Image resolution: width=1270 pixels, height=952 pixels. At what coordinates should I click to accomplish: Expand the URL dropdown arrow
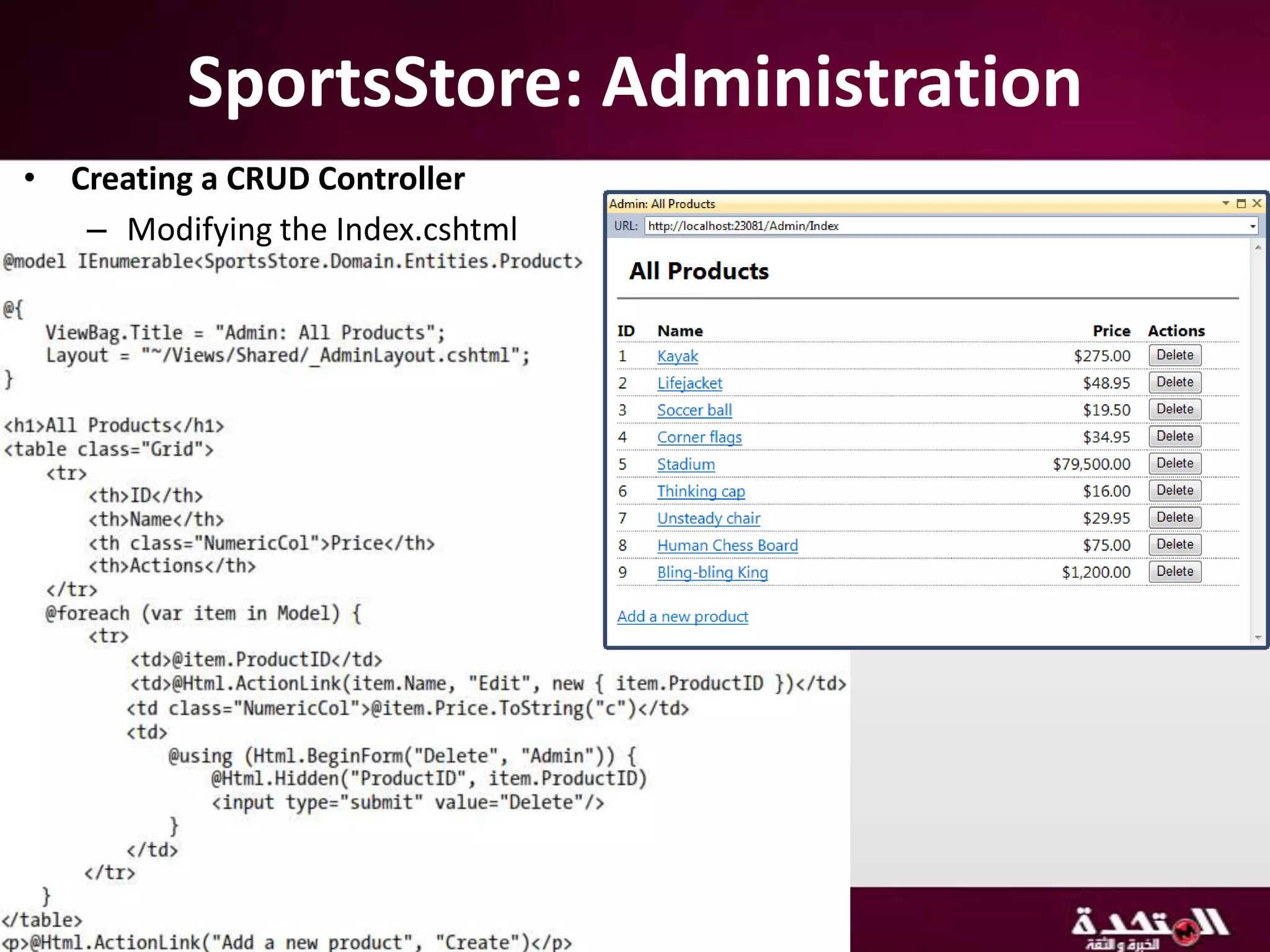tap(1253, 227)
